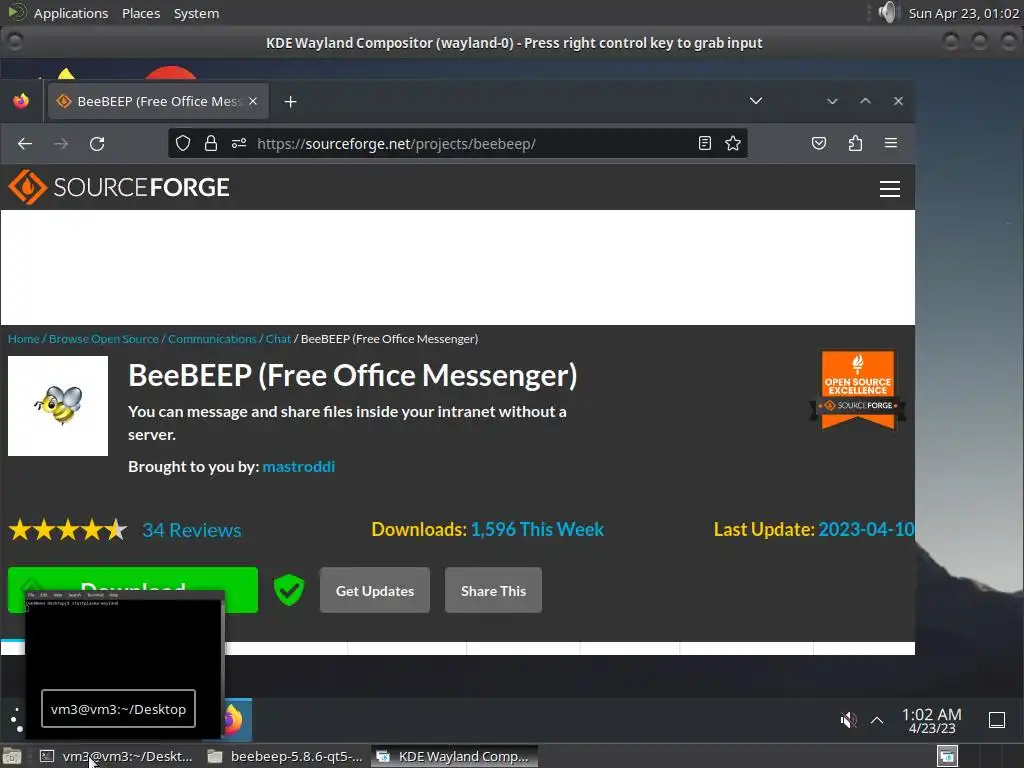Click the tracking protection shield icon

[x=183, y=144]
